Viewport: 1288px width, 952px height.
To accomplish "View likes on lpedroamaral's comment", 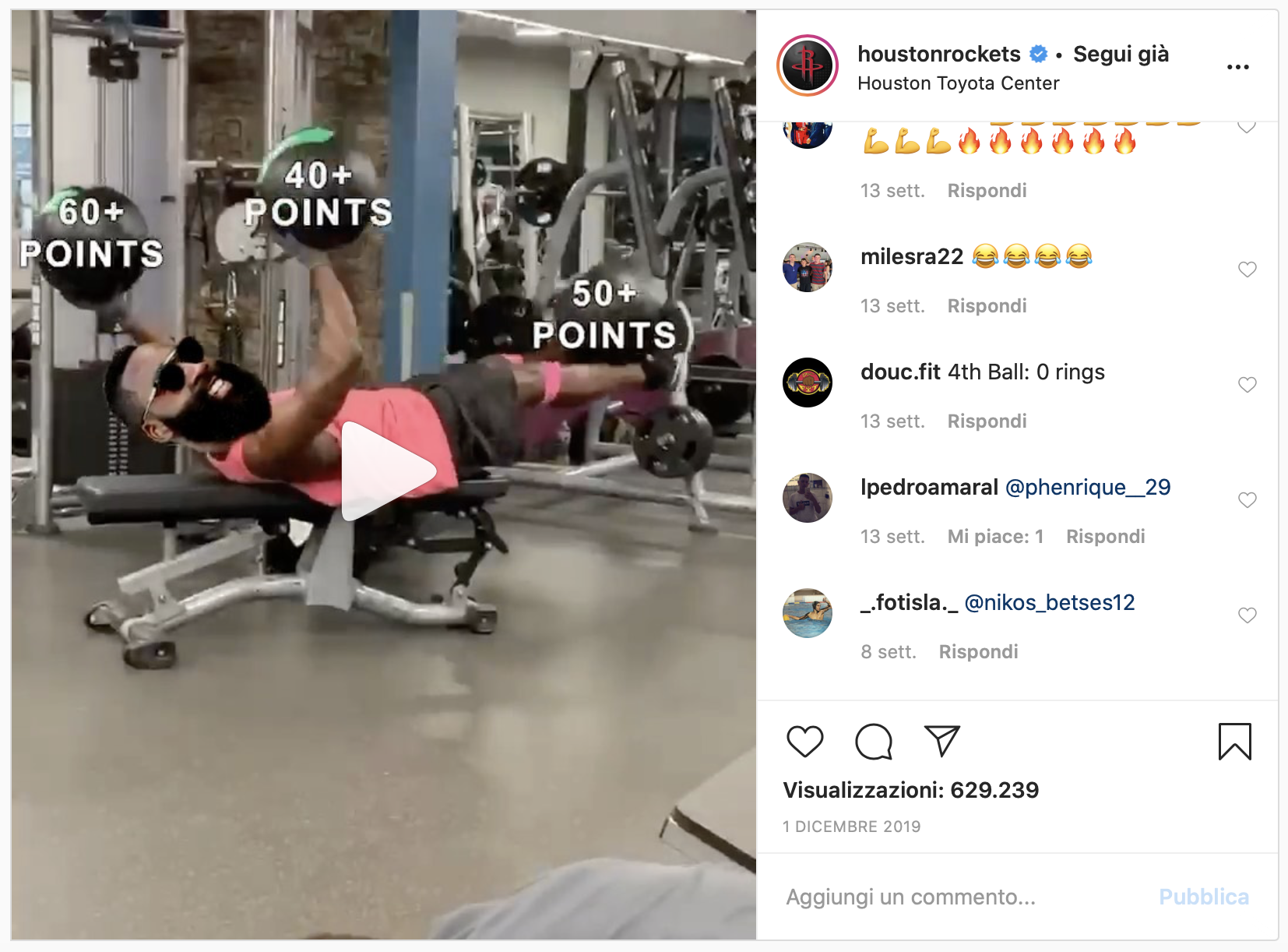I will coord(995,537).
